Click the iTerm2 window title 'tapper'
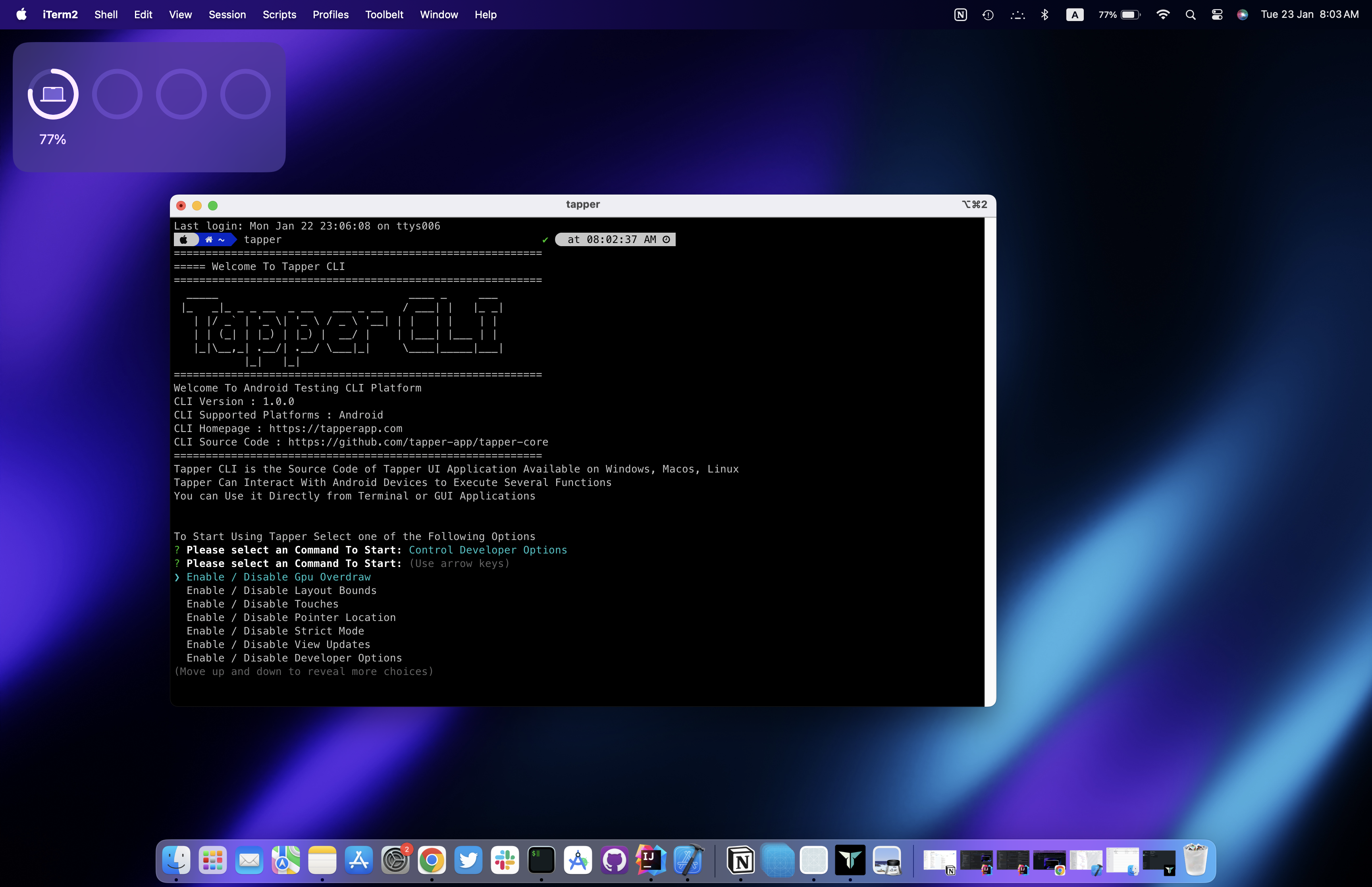The image size is (1372, 887). click(x=583, y=204)
